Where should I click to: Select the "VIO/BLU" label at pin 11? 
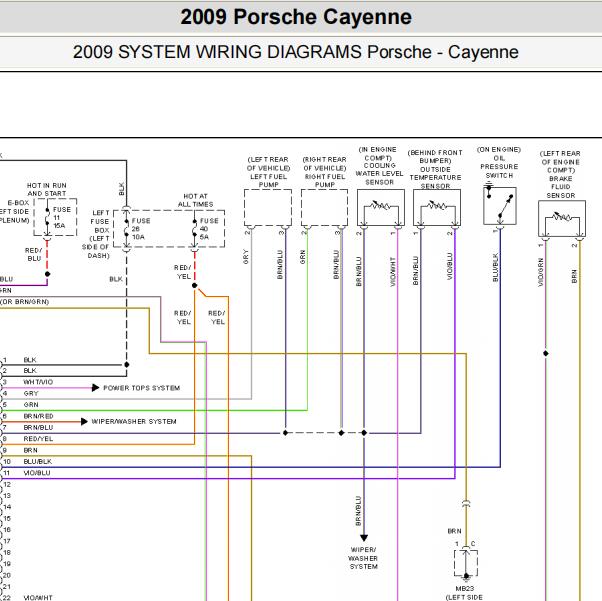coord(37,473)
